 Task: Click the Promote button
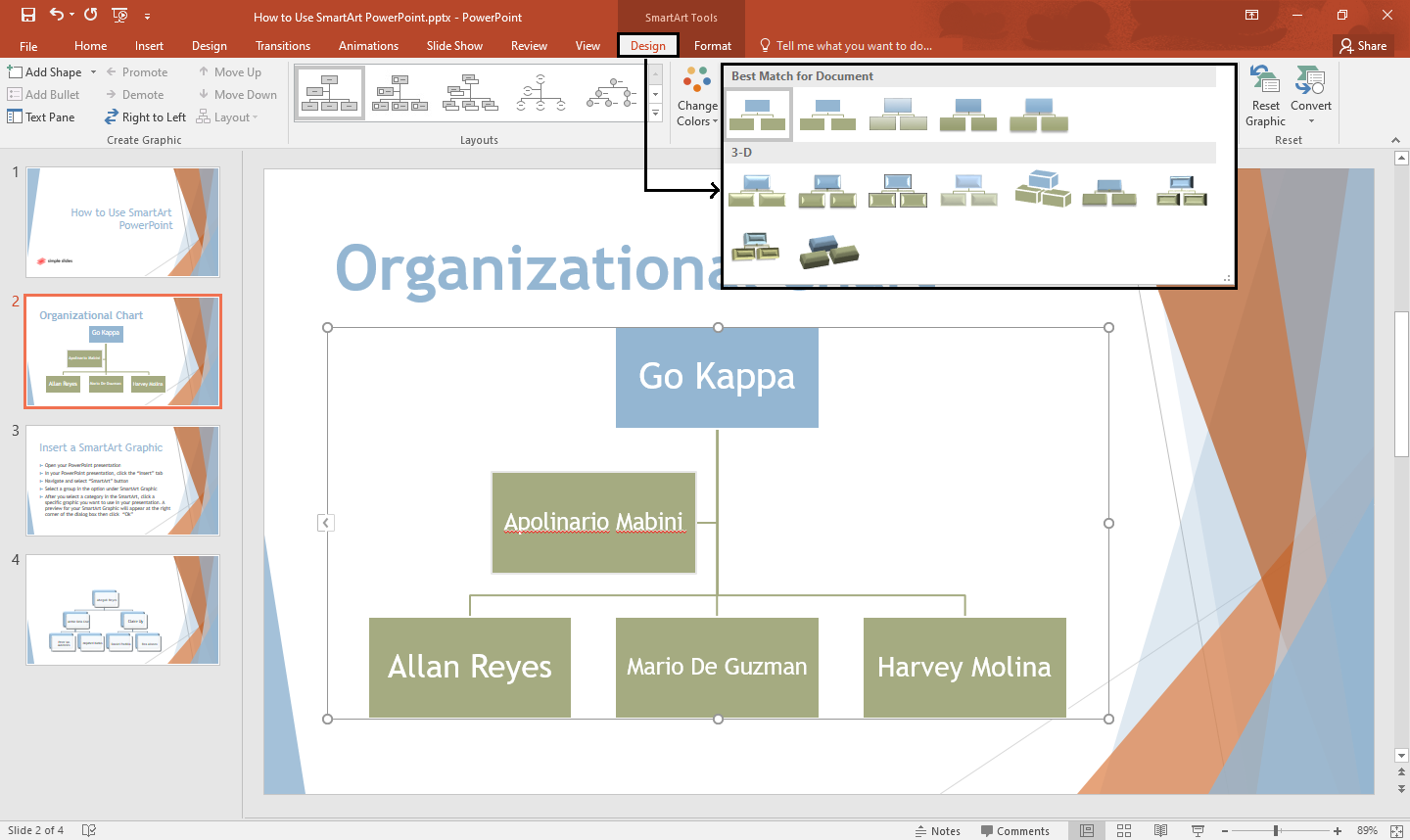tap(136, 72)
